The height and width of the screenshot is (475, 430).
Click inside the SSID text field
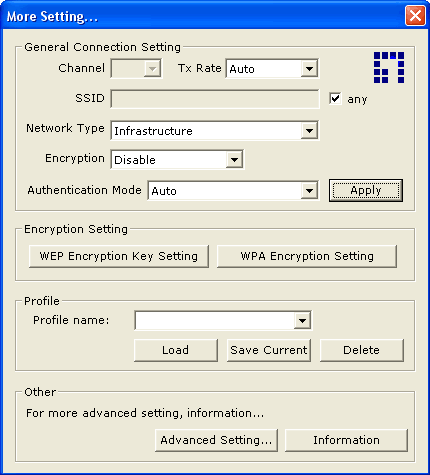(215, 99)
